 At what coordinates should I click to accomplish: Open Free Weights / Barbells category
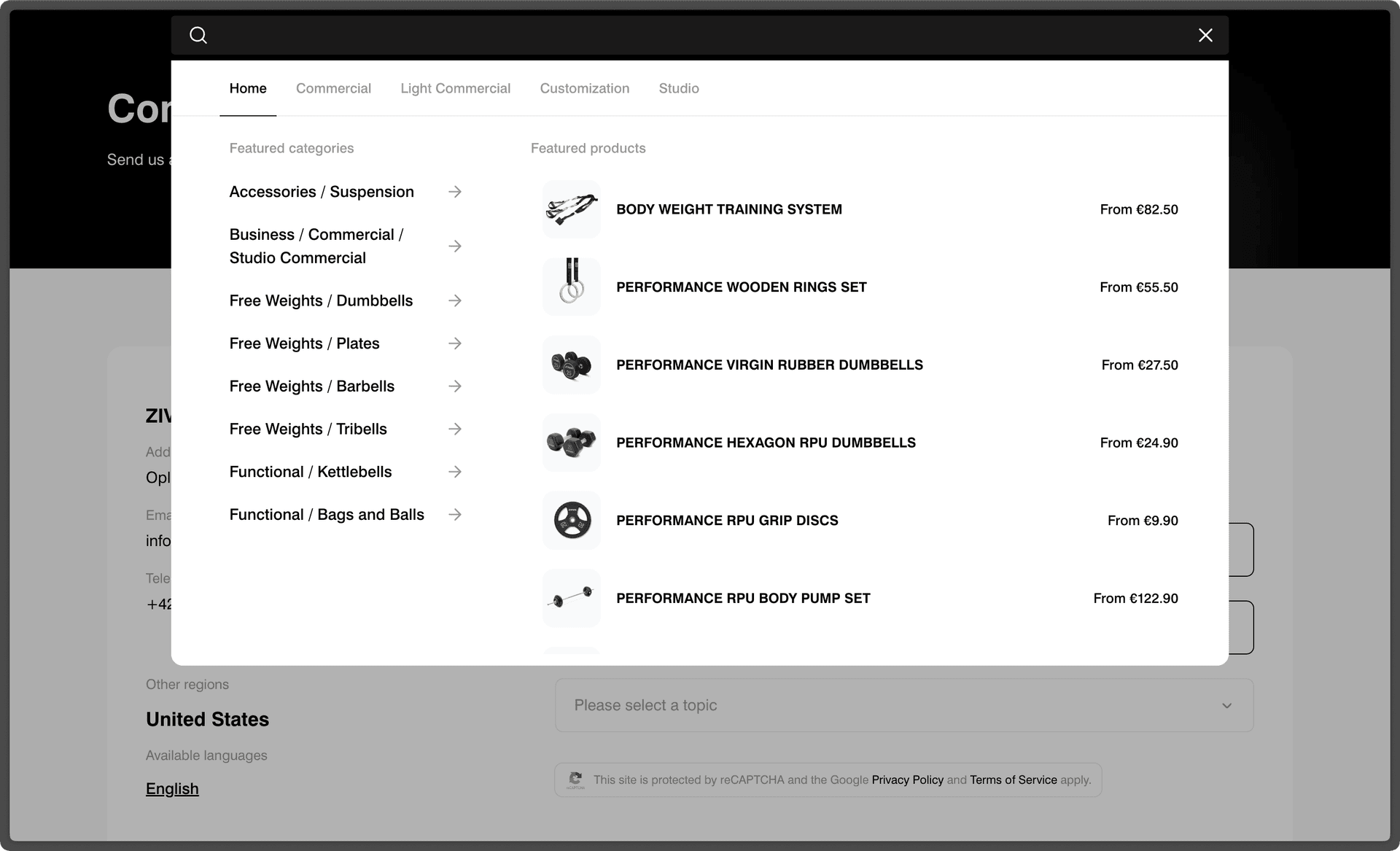click(x=311, y=386)
